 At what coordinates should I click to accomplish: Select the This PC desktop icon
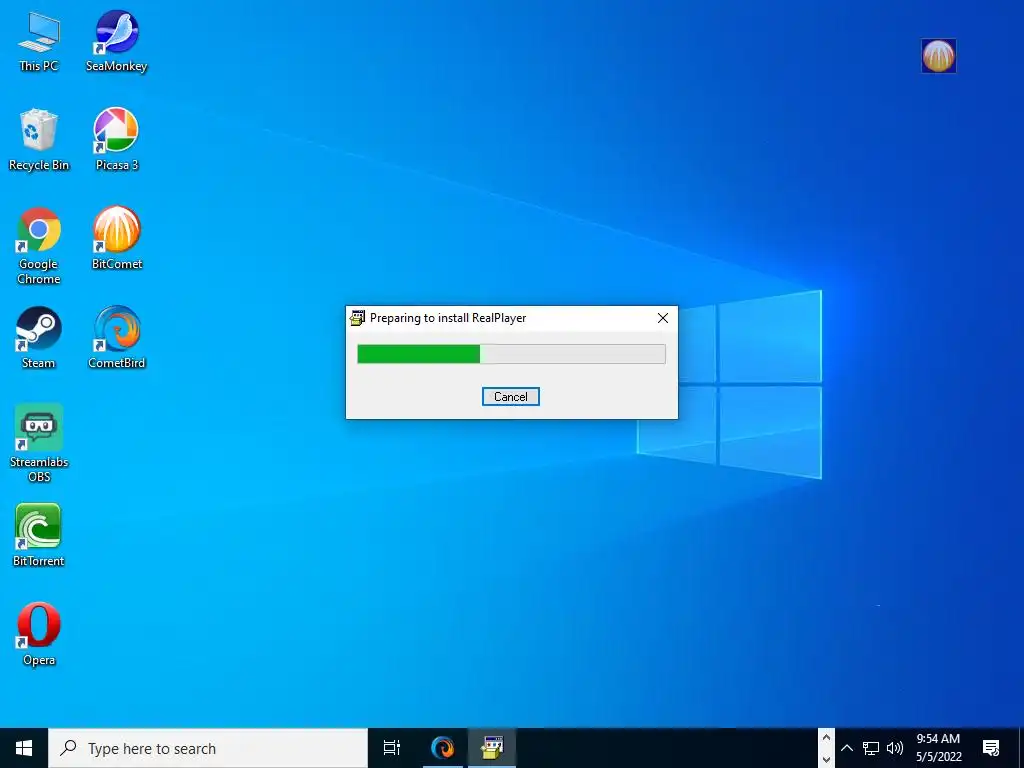39,41
